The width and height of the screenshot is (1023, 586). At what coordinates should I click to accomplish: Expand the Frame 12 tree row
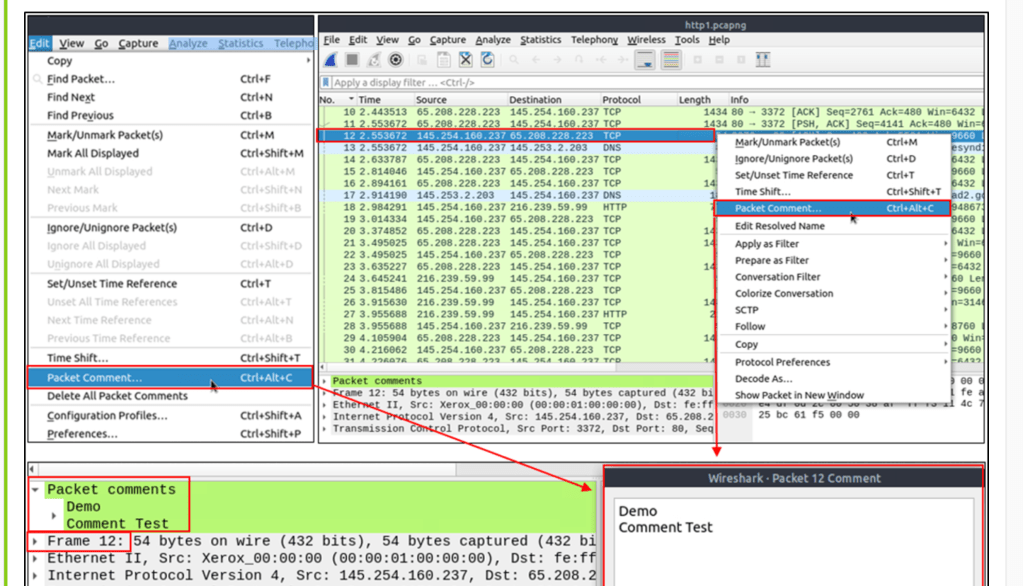[x=36, y=541]
